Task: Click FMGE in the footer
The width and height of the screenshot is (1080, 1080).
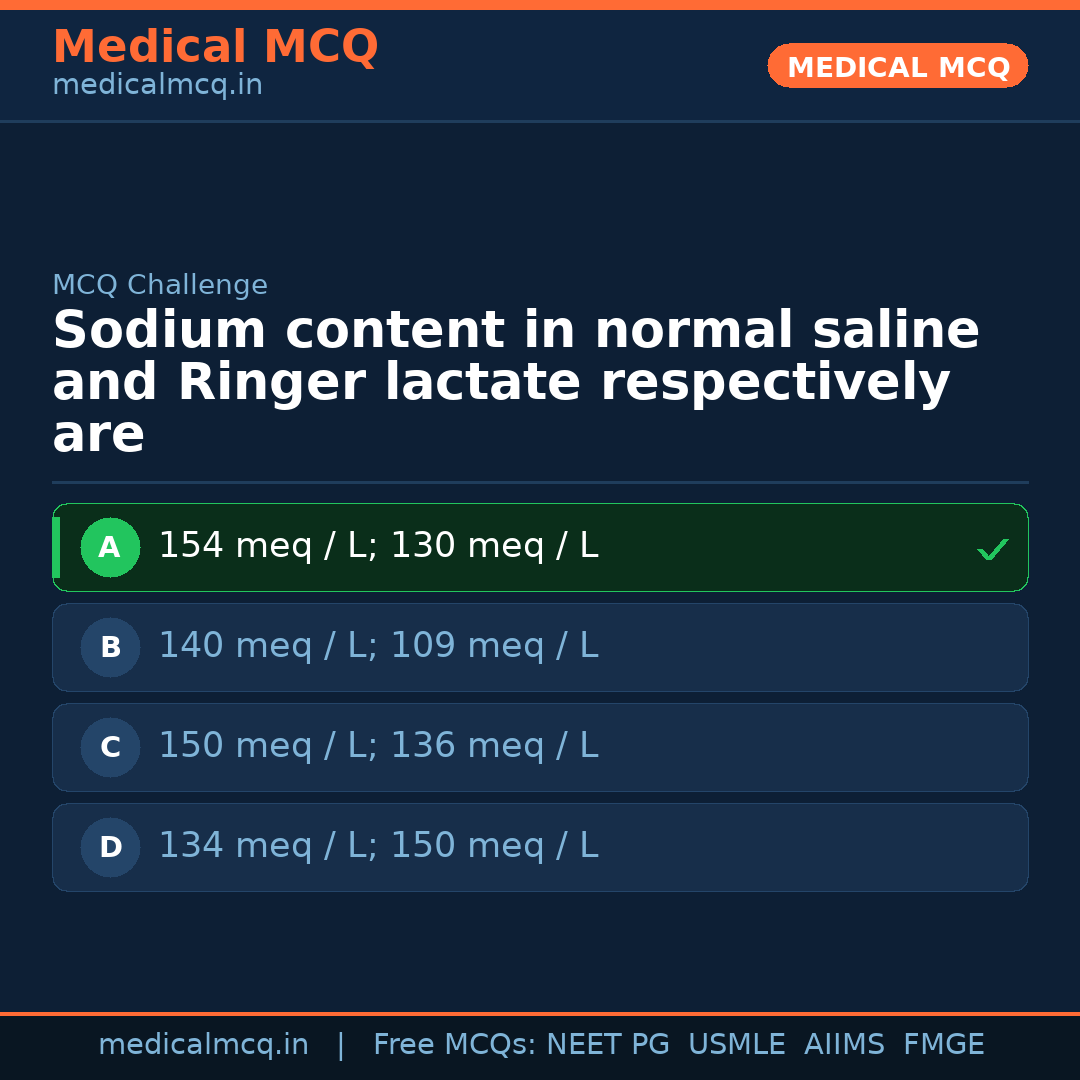Action: [943, 1045]
